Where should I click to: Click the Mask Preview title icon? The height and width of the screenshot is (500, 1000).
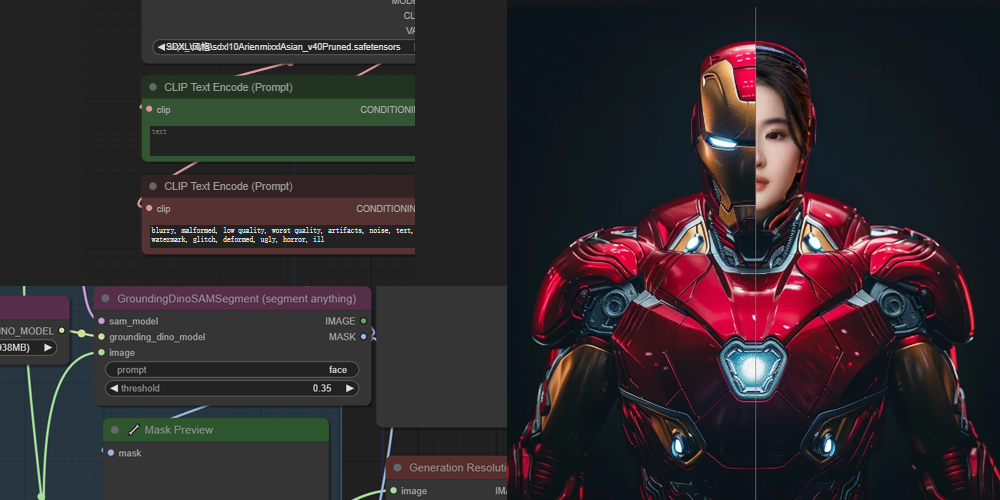coord(133,430)
